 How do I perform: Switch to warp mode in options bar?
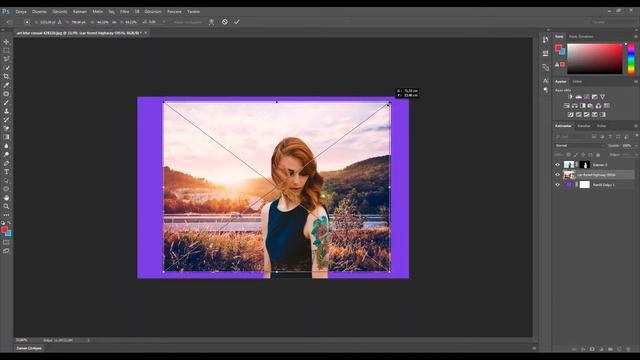click(x=211, y=22)
